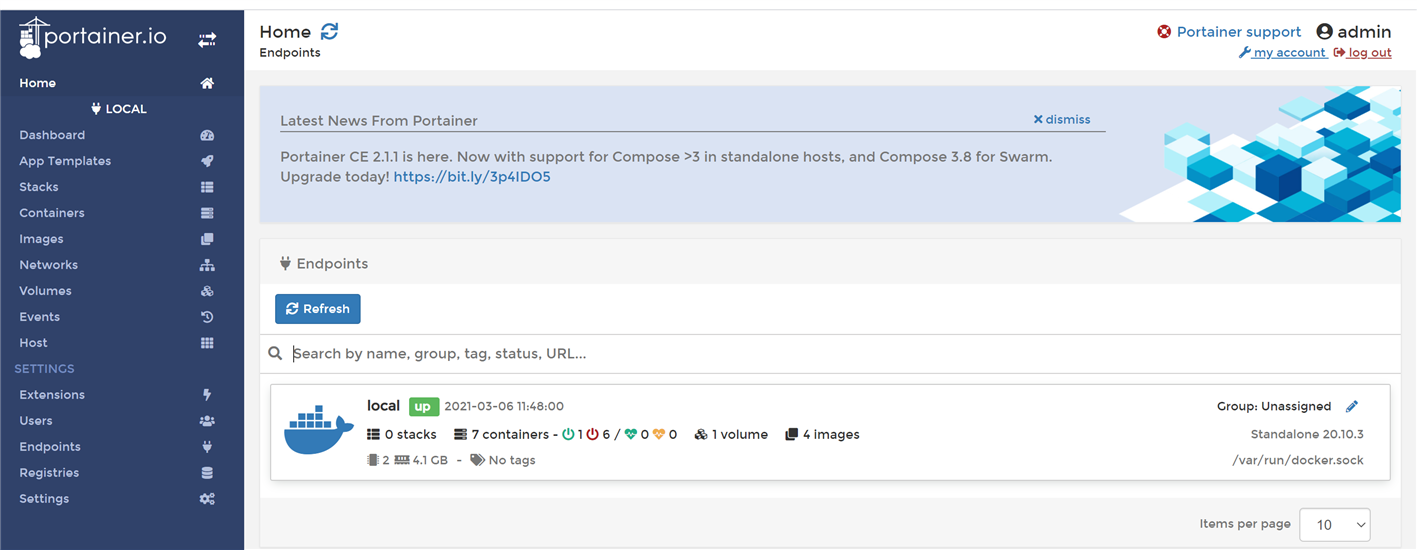
Task: Open the Host menu item
Action: (33, 343)
